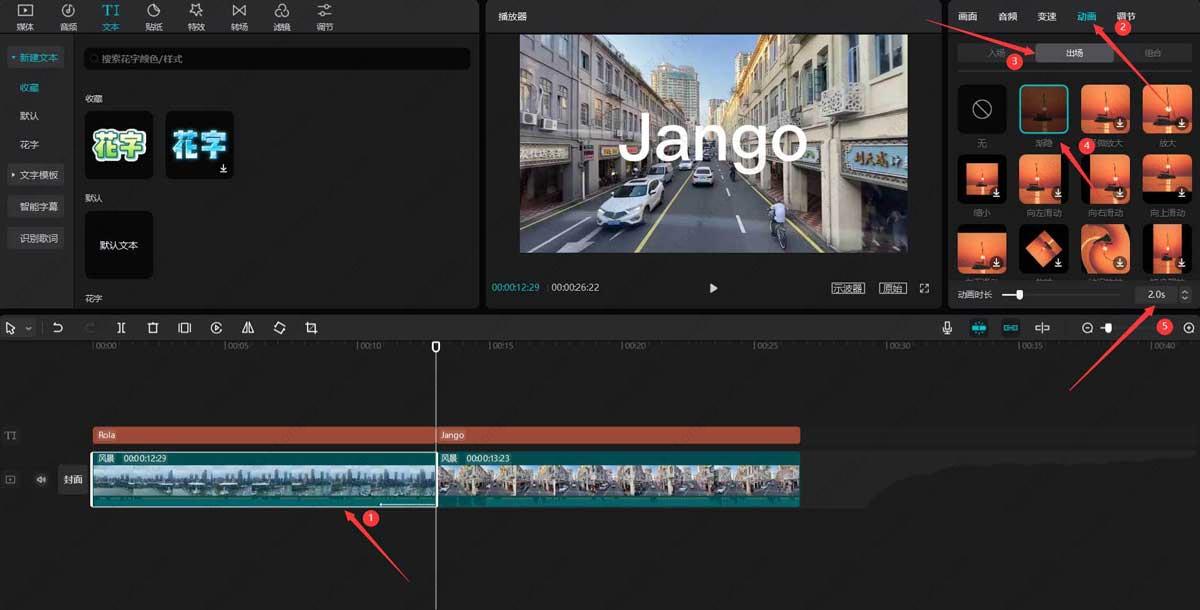1200x610 pixels.
Task: Click the microphone record icon
Action: point(947,328)
